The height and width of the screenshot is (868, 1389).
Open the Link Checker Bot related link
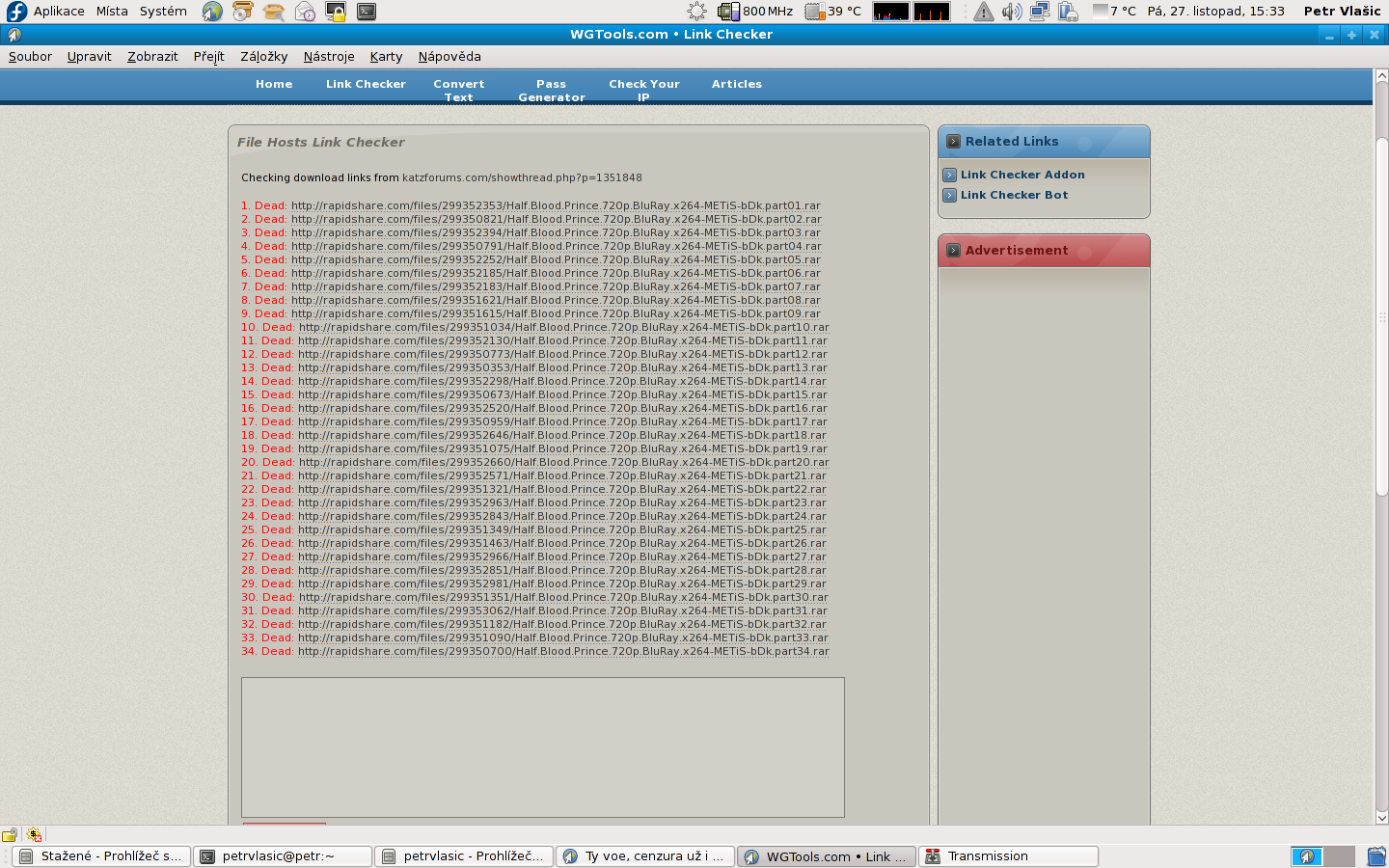[x=1014, y=195]
